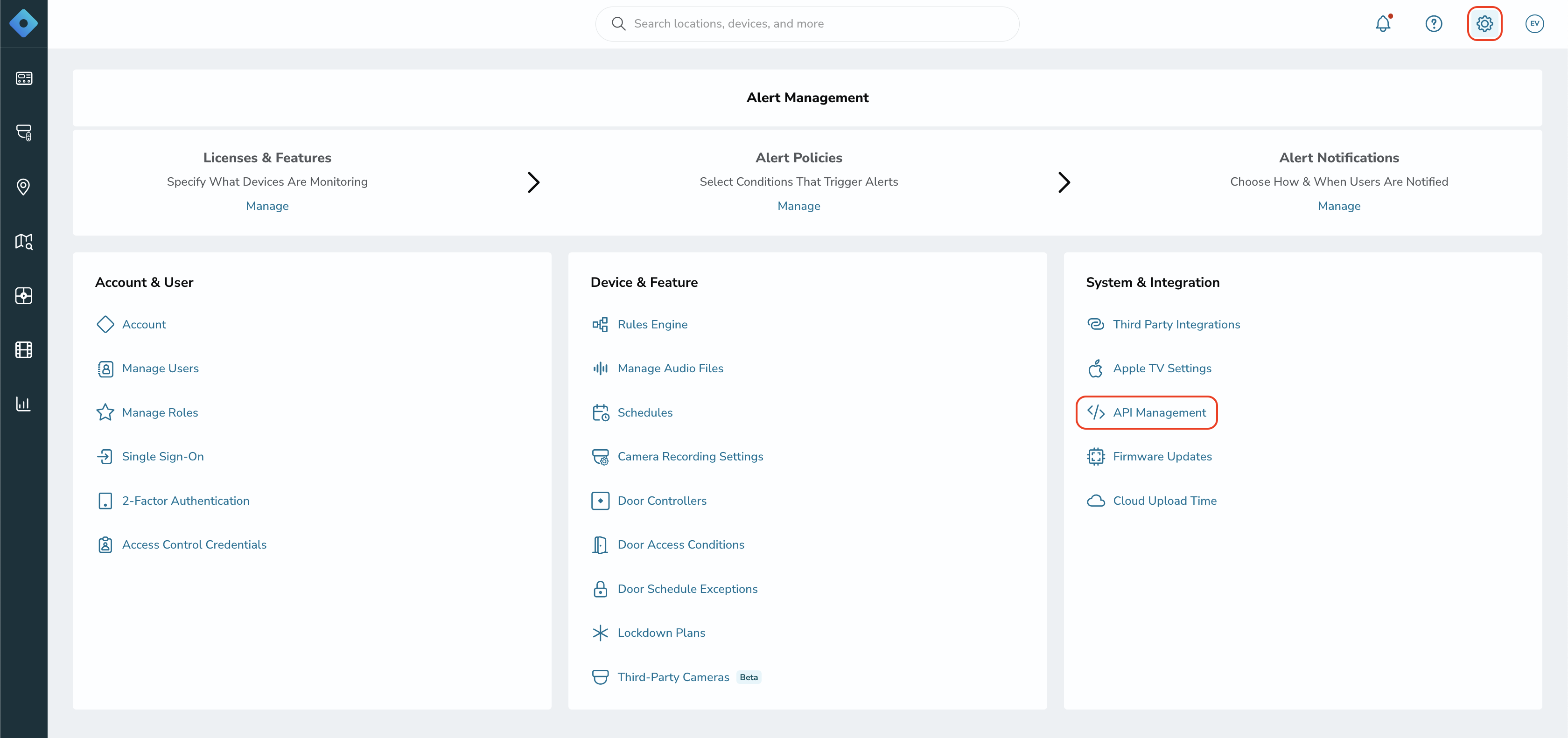The height and width of the screenshot is (738, 1568).
Task: Click the Firmware Updates chip icon
Action: click(x=1096, y=456)
